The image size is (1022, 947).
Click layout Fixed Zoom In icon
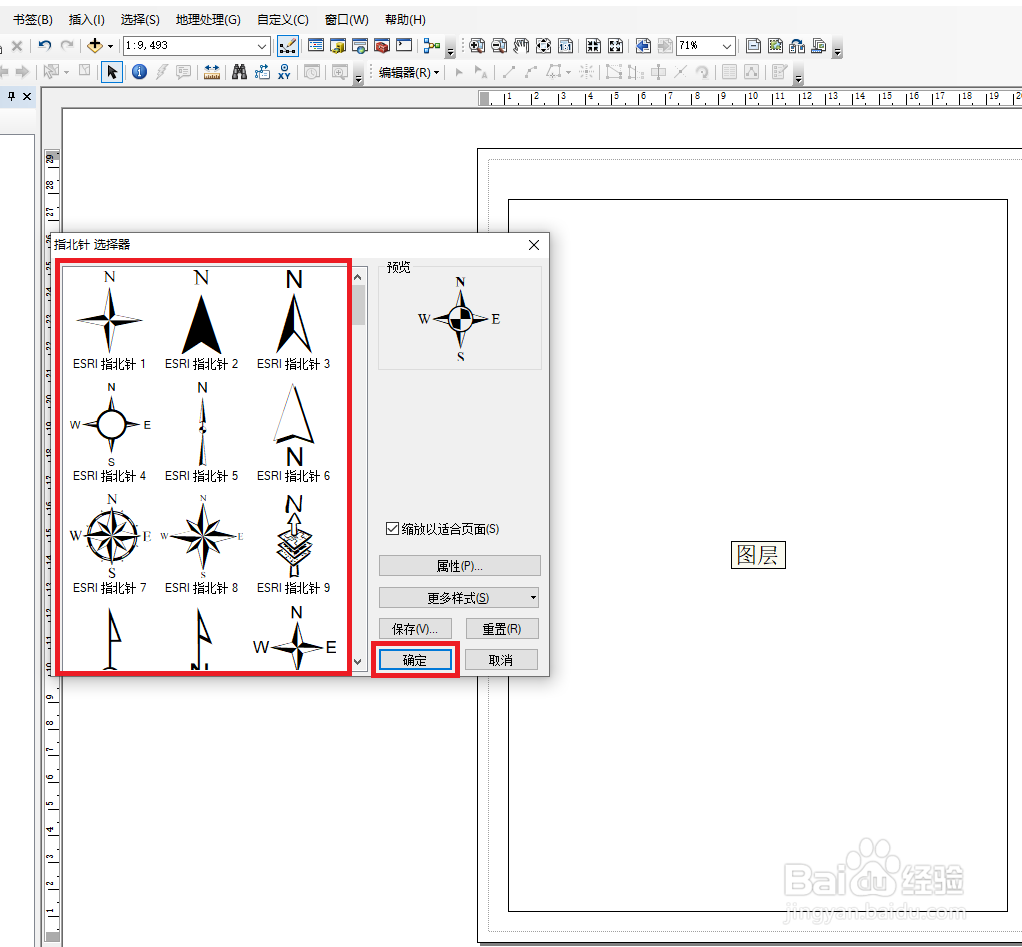593,46
